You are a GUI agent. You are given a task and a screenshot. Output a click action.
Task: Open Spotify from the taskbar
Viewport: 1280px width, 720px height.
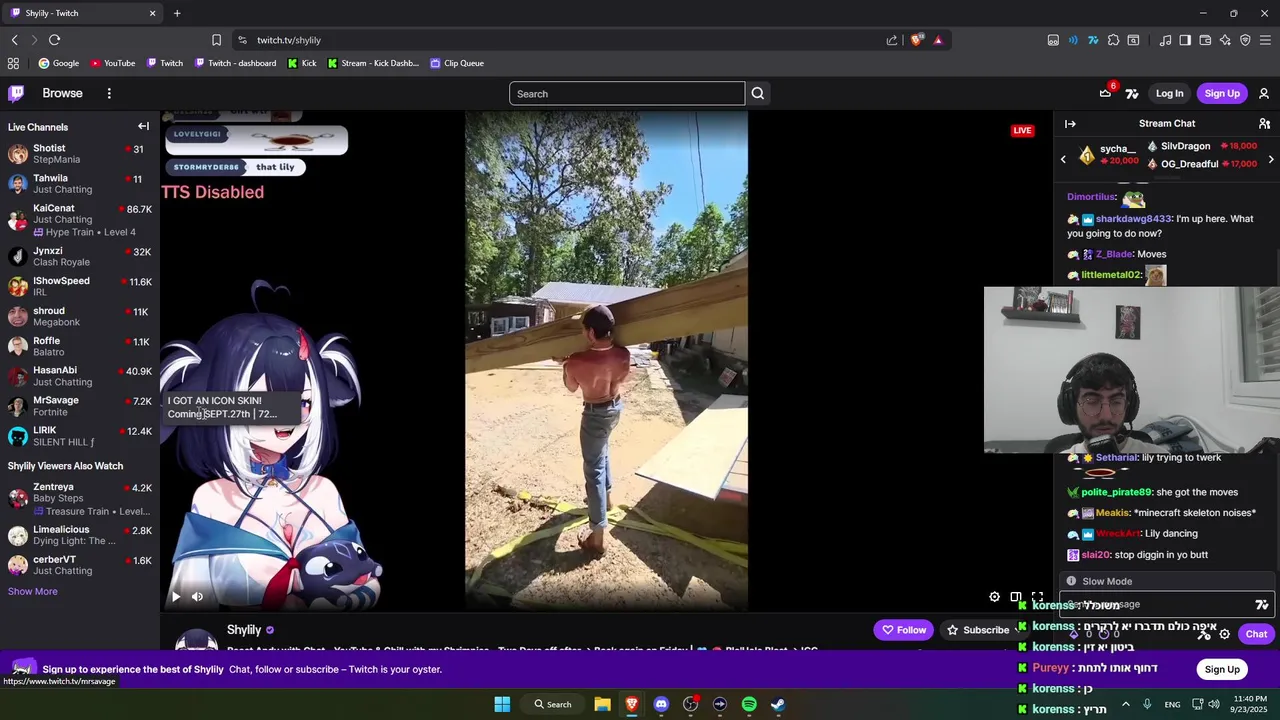pos(749,704)
